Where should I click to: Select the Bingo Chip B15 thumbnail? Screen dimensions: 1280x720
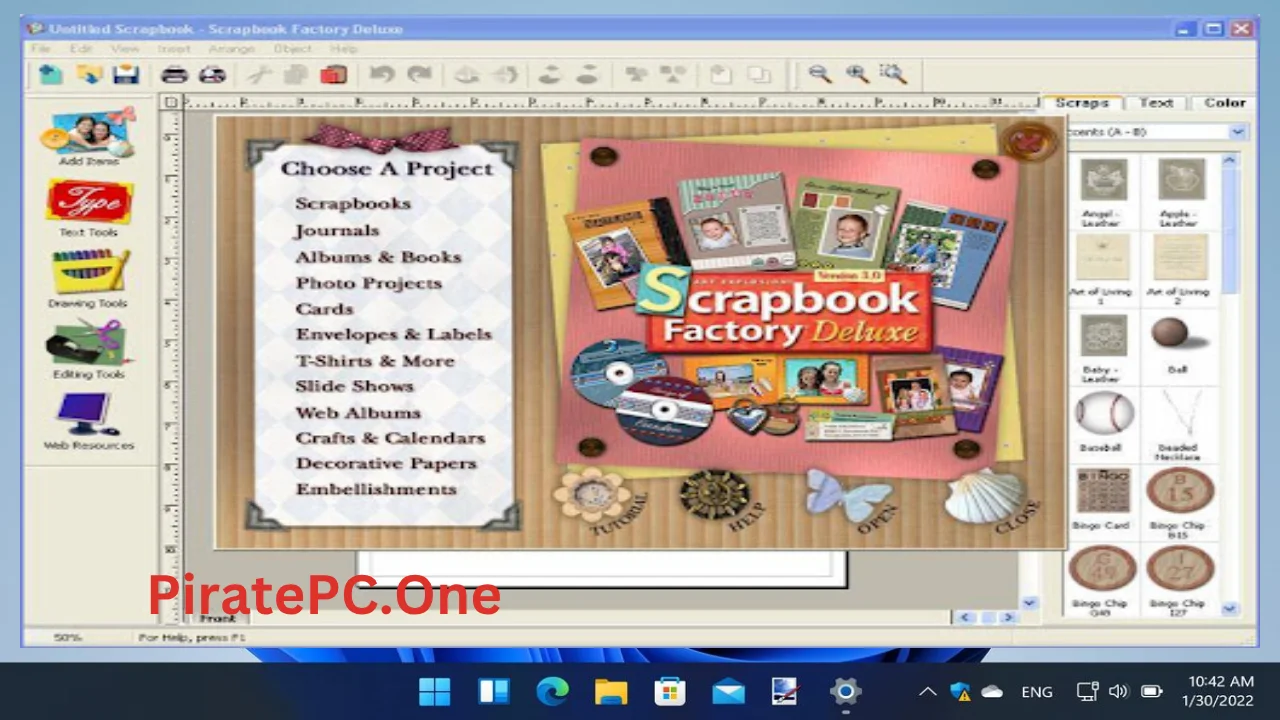coord(1180,490)
